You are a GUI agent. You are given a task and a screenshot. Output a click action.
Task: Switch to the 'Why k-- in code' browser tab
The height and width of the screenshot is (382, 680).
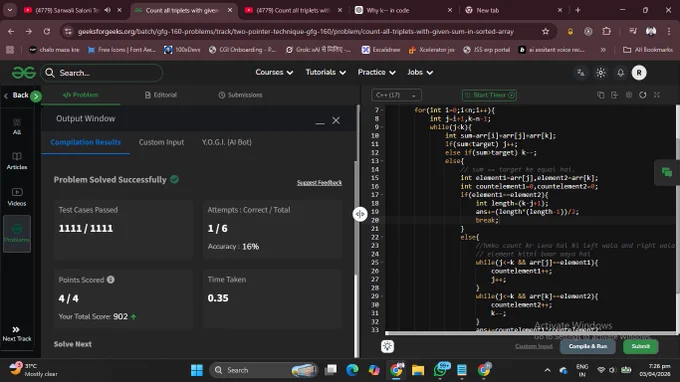tap(404, 10)
